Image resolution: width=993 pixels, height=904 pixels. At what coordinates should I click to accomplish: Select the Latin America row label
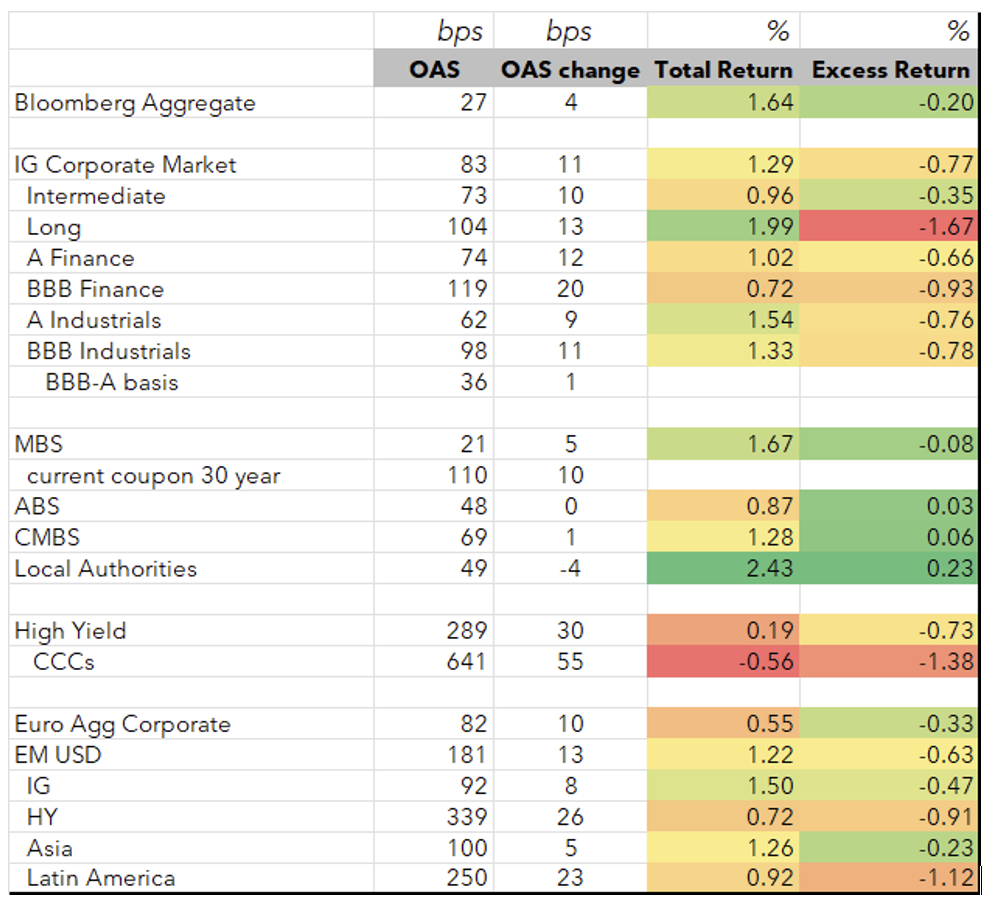click(101, 878)
